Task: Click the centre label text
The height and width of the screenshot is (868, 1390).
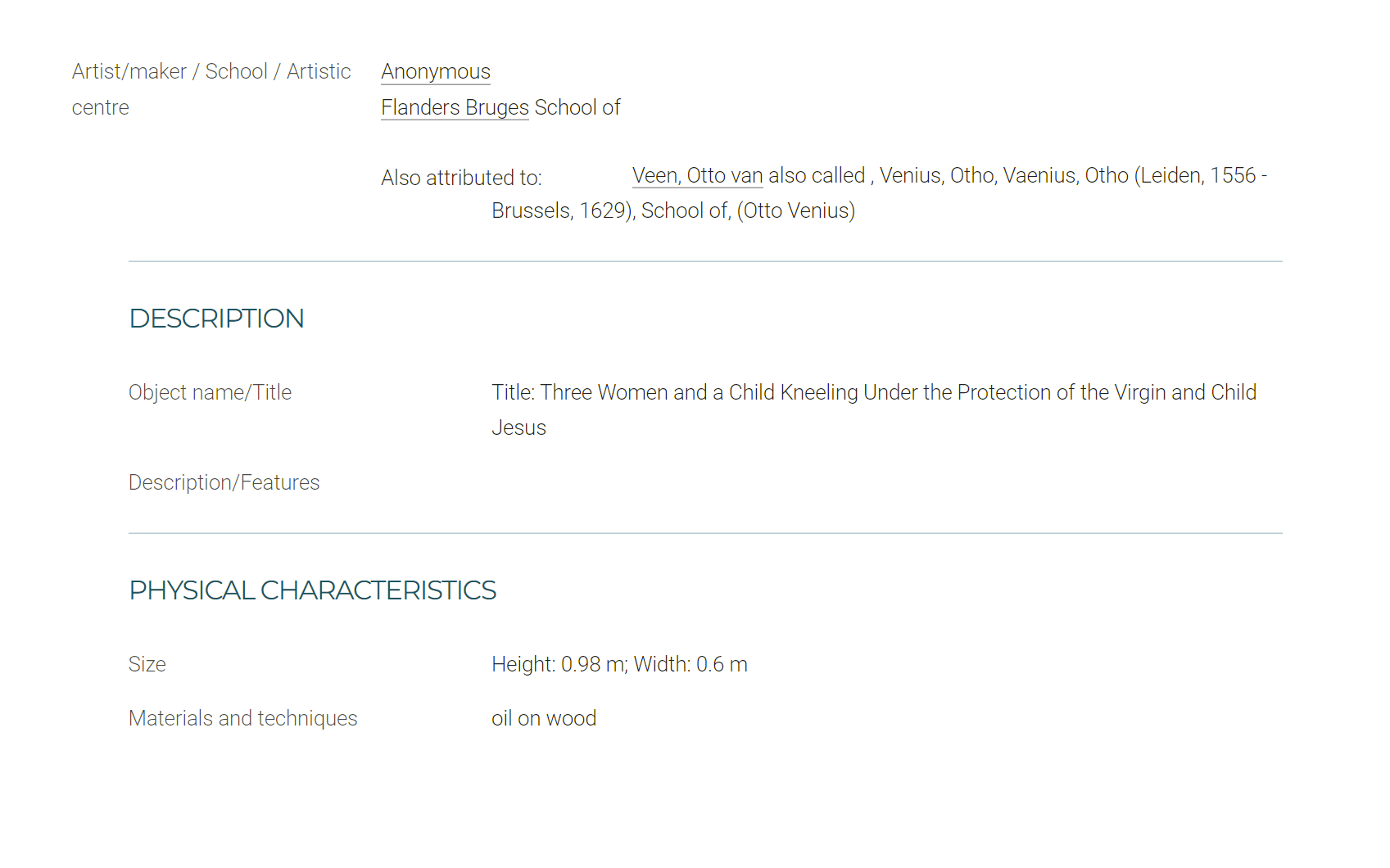Action: pyautogui.click(x=101, y=108)
